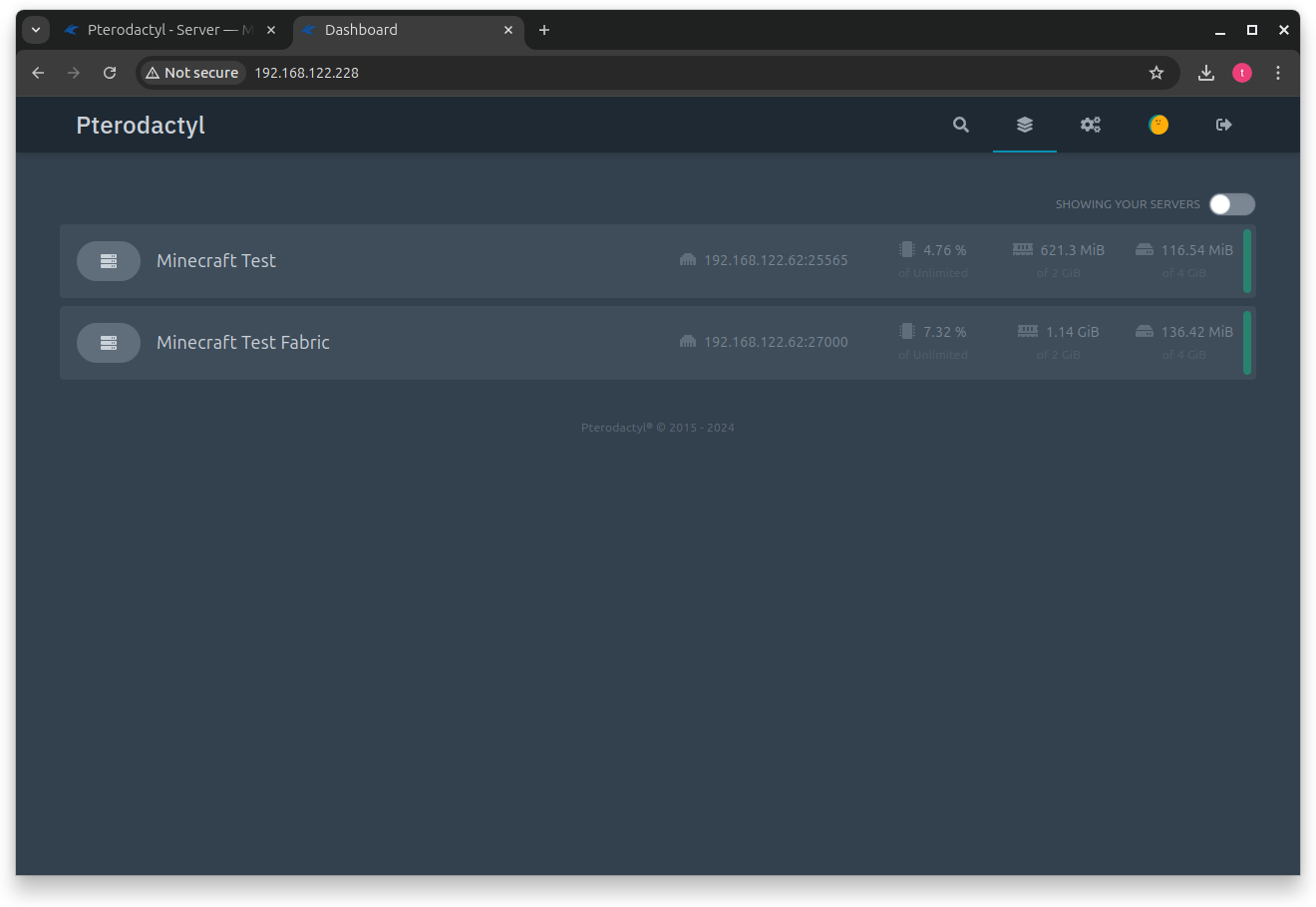Click the Pterodactyl logo link
This screenshot has height=907, width=1316.
pos(140,125)
